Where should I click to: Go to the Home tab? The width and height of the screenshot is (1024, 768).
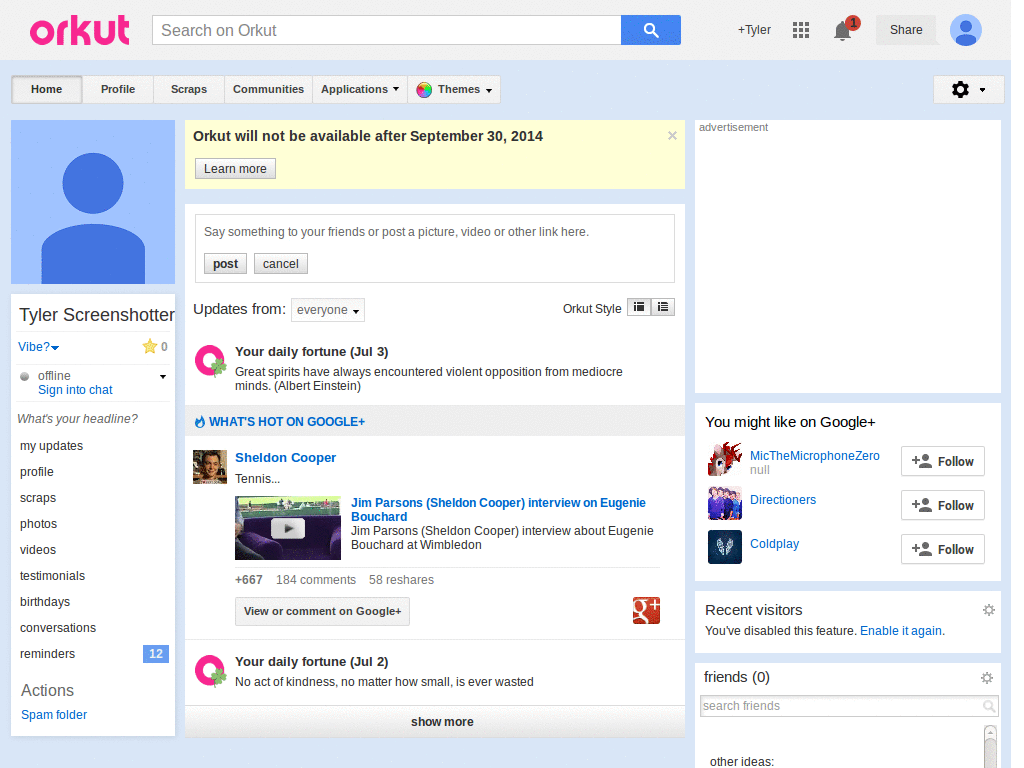coord(46,89)
